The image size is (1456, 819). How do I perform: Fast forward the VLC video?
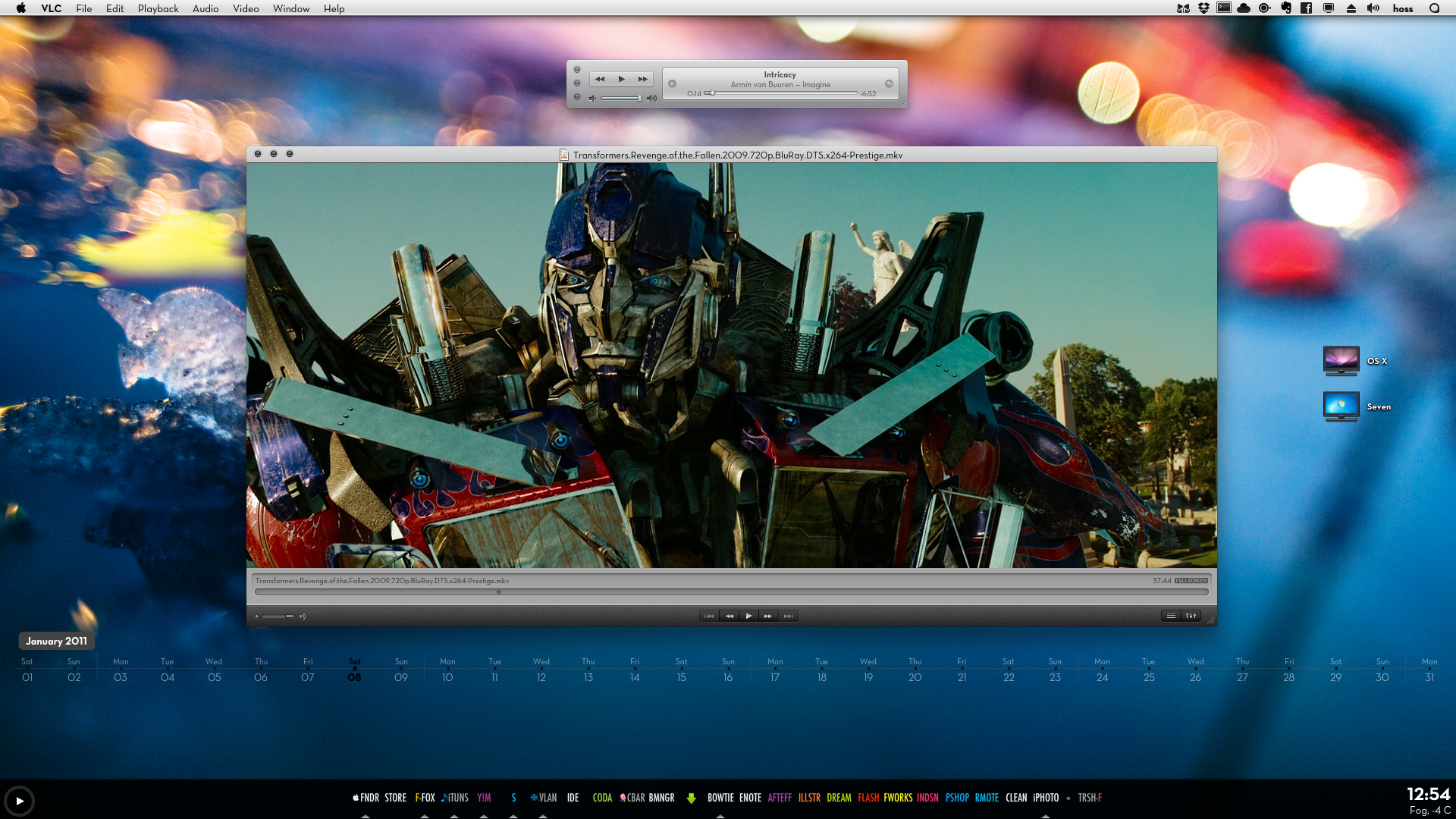(768, 616)
